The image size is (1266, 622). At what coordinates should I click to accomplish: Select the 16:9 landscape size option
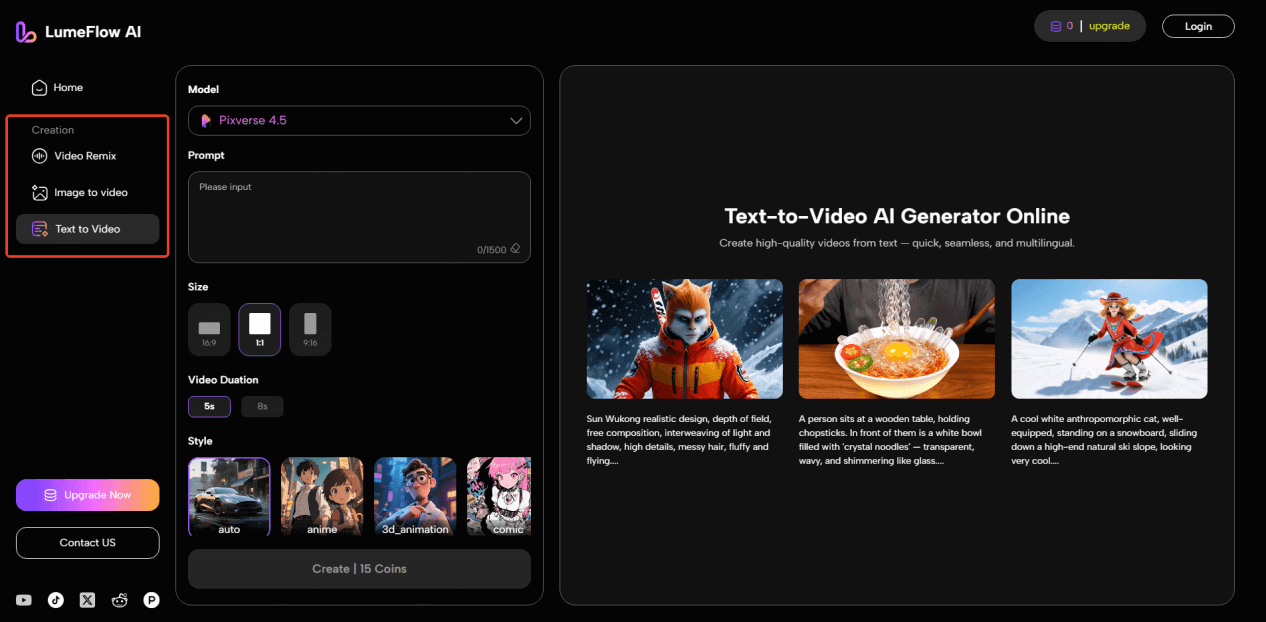[209, 330]
